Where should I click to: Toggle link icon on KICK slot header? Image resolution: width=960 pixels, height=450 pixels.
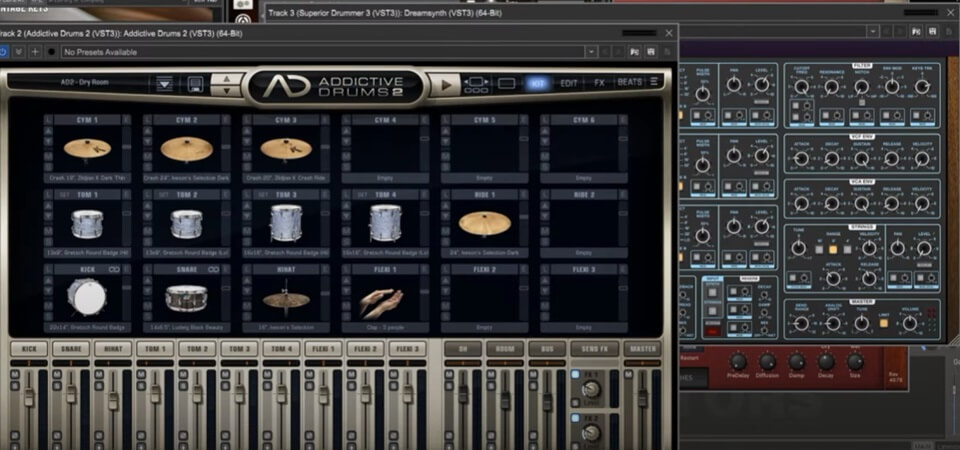coord(114,269)
